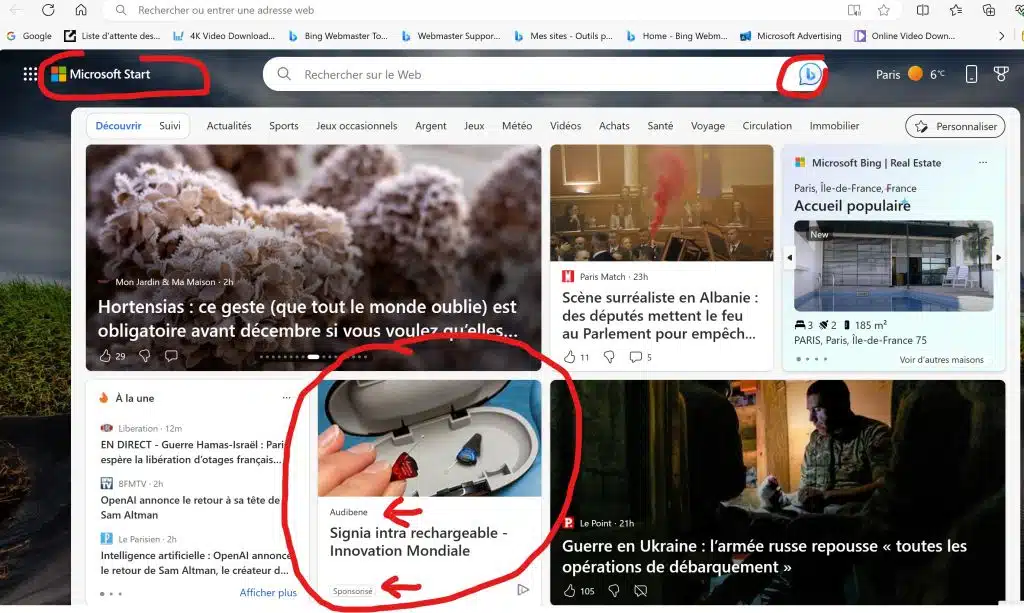Open Libération Guerre Hamas-Israël story
The width and height of the screenshot is (1024, 613).
pos(191,452)
